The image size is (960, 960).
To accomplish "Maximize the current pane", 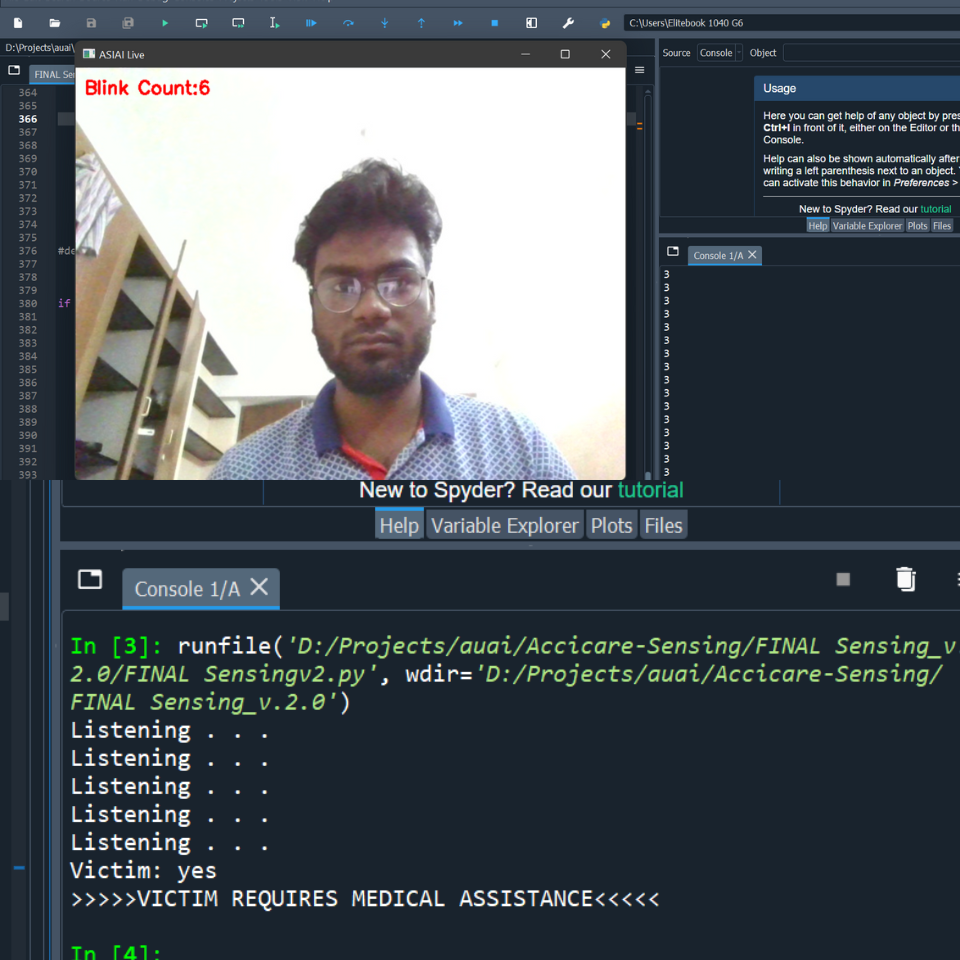I will [x=531, y=23].
